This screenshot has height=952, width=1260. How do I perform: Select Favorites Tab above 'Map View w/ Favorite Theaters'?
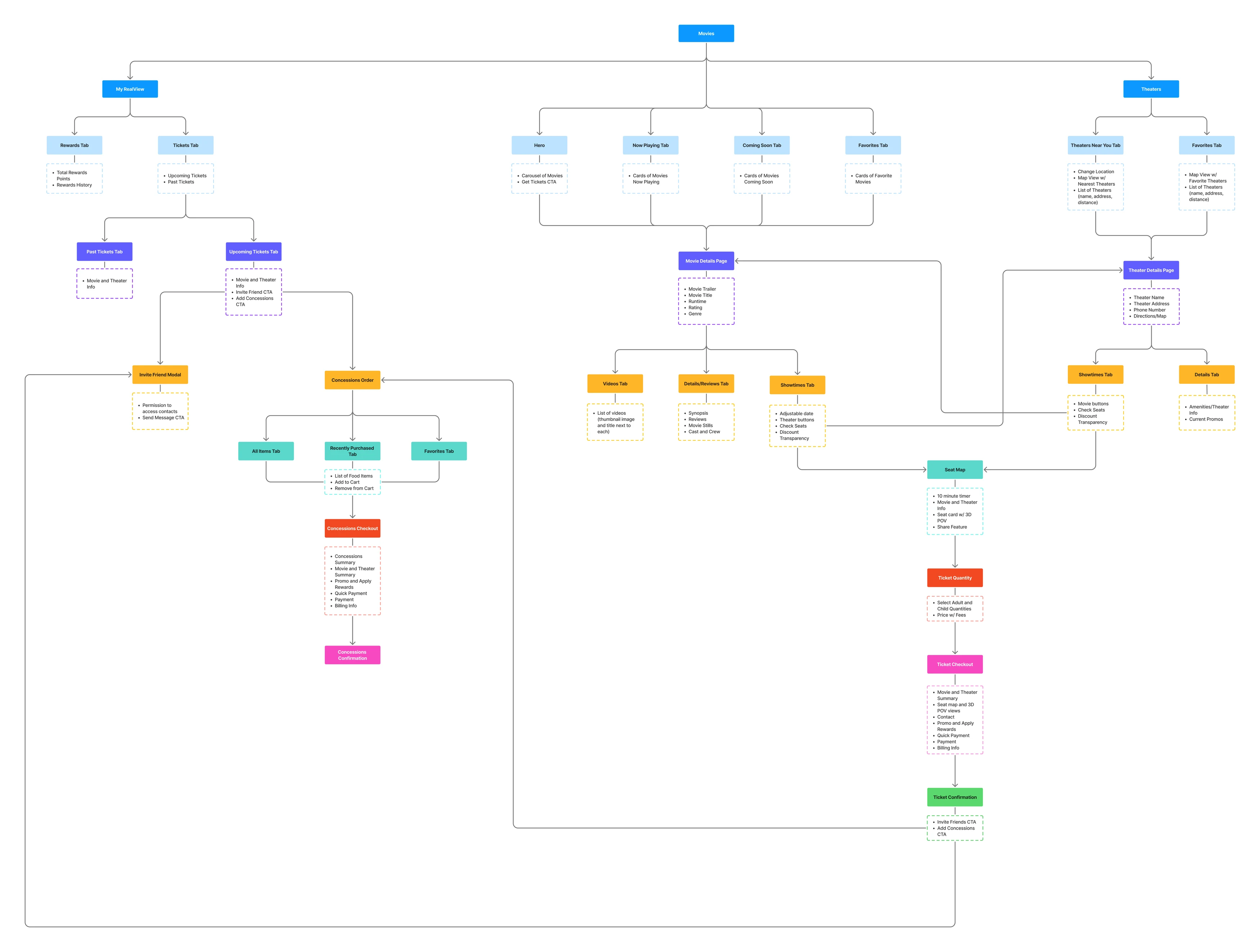pos(1206,145)
